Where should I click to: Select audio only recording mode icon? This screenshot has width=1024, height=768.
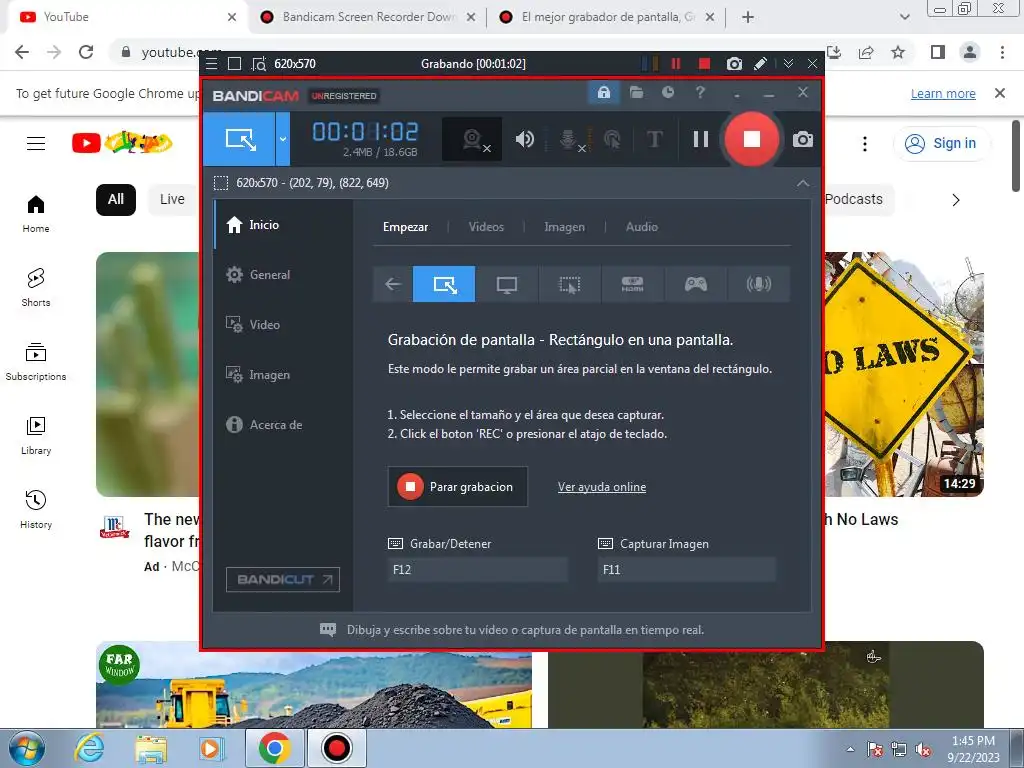pyautogui.click(x=758, y=284)
